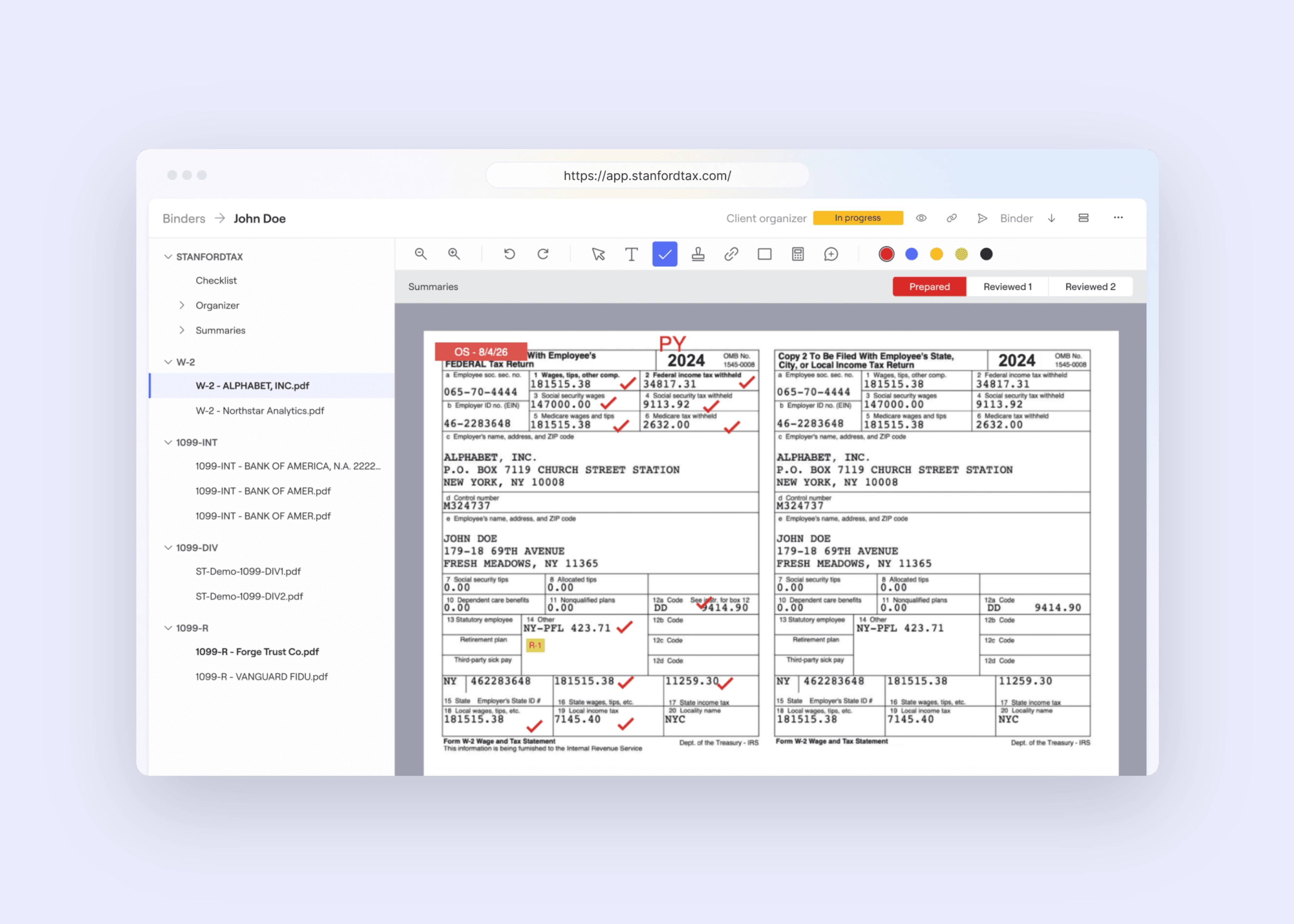Collapse the STANFORDTAX tree section

[168, 257]
